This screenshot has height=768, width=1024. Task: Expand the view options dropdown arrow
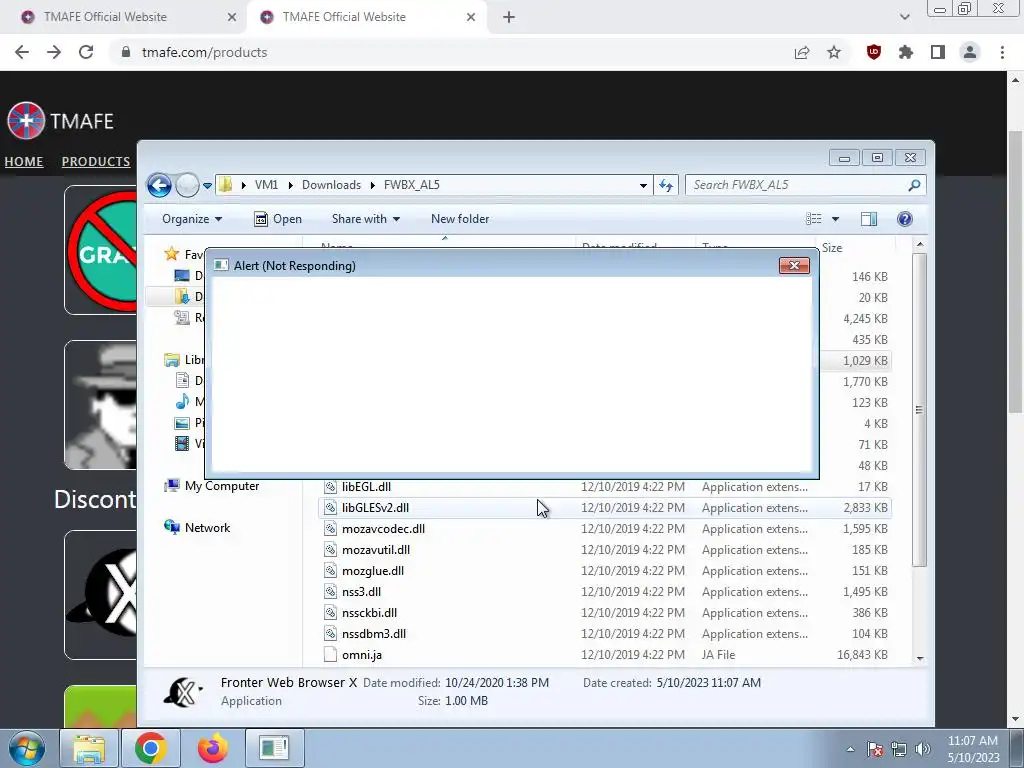click(x=835, y=219)
